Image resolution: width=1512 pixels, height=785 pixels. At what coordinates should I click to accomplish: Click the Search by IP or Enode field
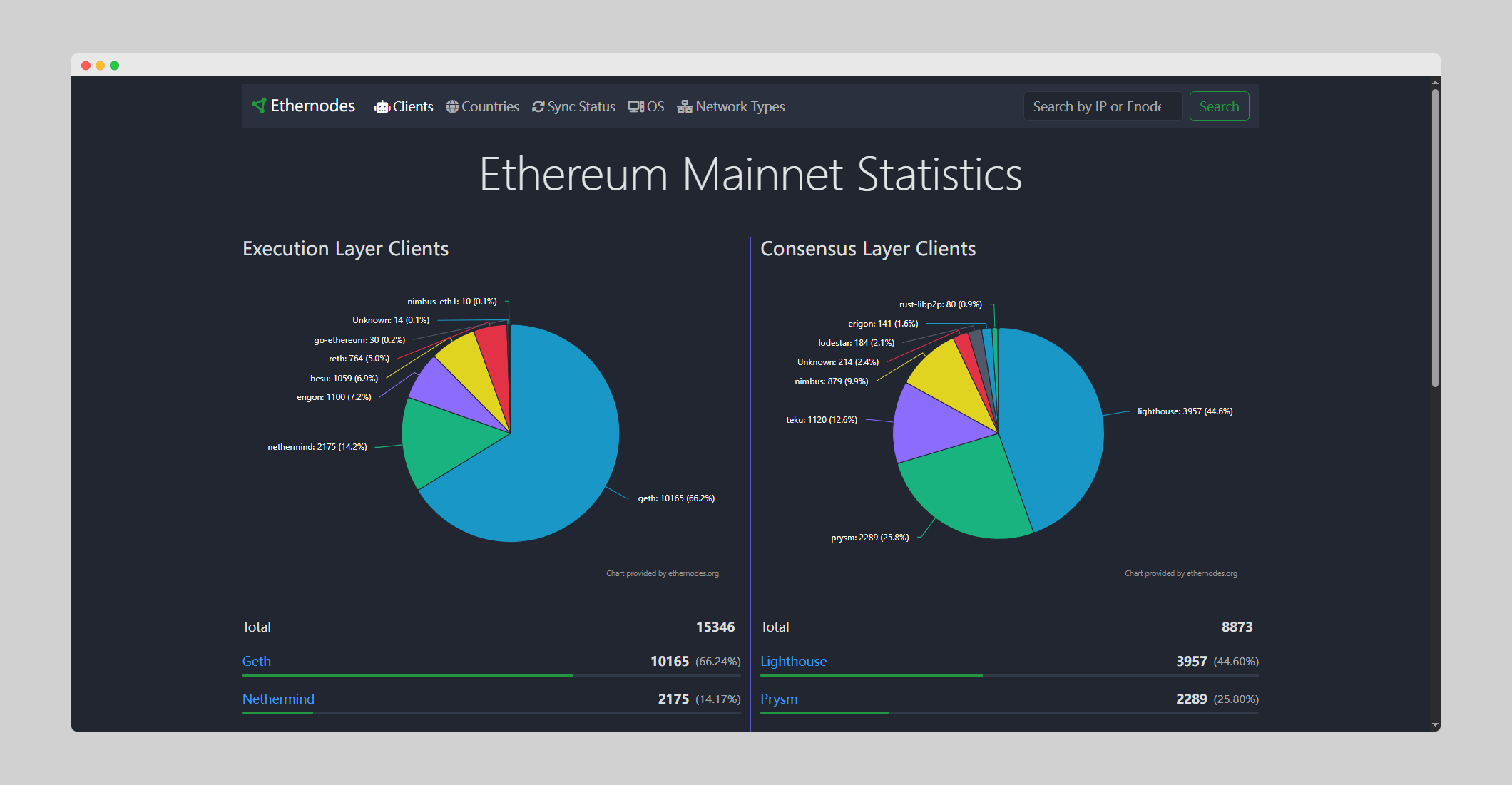tap(1103, 106)
